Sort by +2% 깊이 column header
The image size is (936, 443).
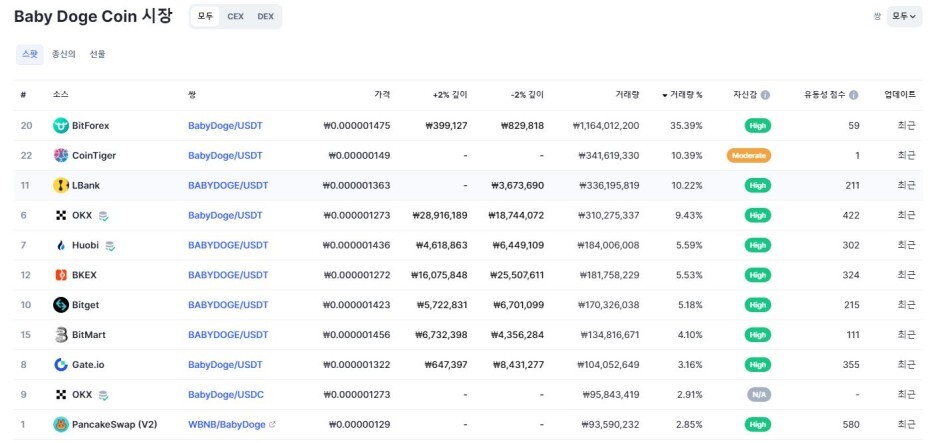[x=450, y=94]
